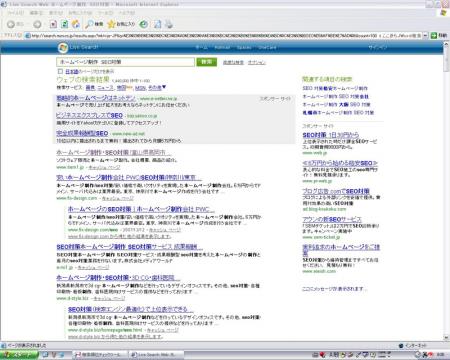Click the browser Back arrow button

11,24
